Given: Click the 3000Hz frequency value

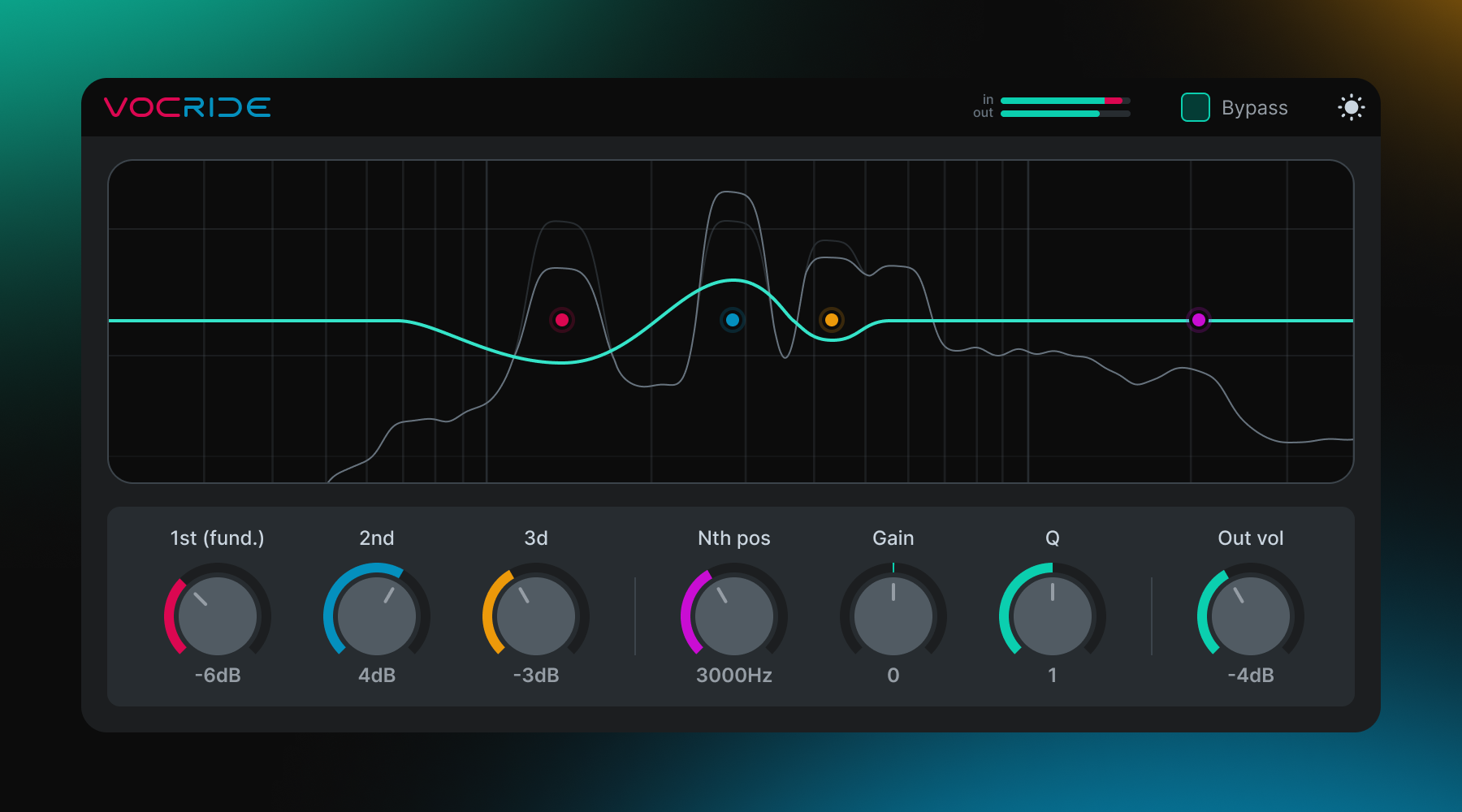Looking at the screenshot, I should [x=734, y=676].
